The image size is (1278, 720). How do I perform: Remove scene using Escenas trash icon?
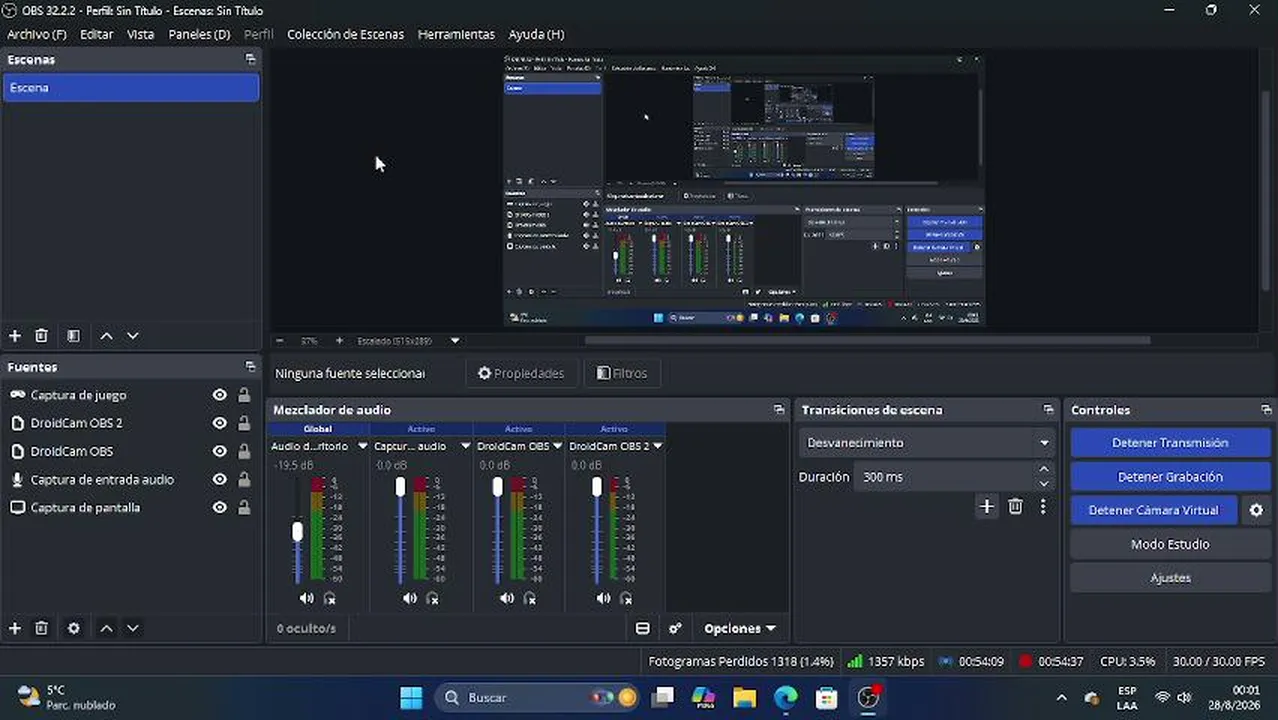point(41,336)
